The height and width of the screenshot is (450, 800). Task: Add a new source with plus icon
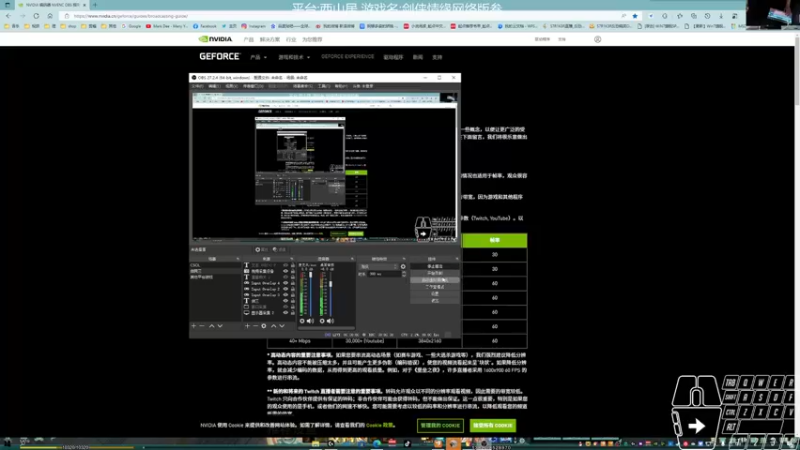[247, 326]
